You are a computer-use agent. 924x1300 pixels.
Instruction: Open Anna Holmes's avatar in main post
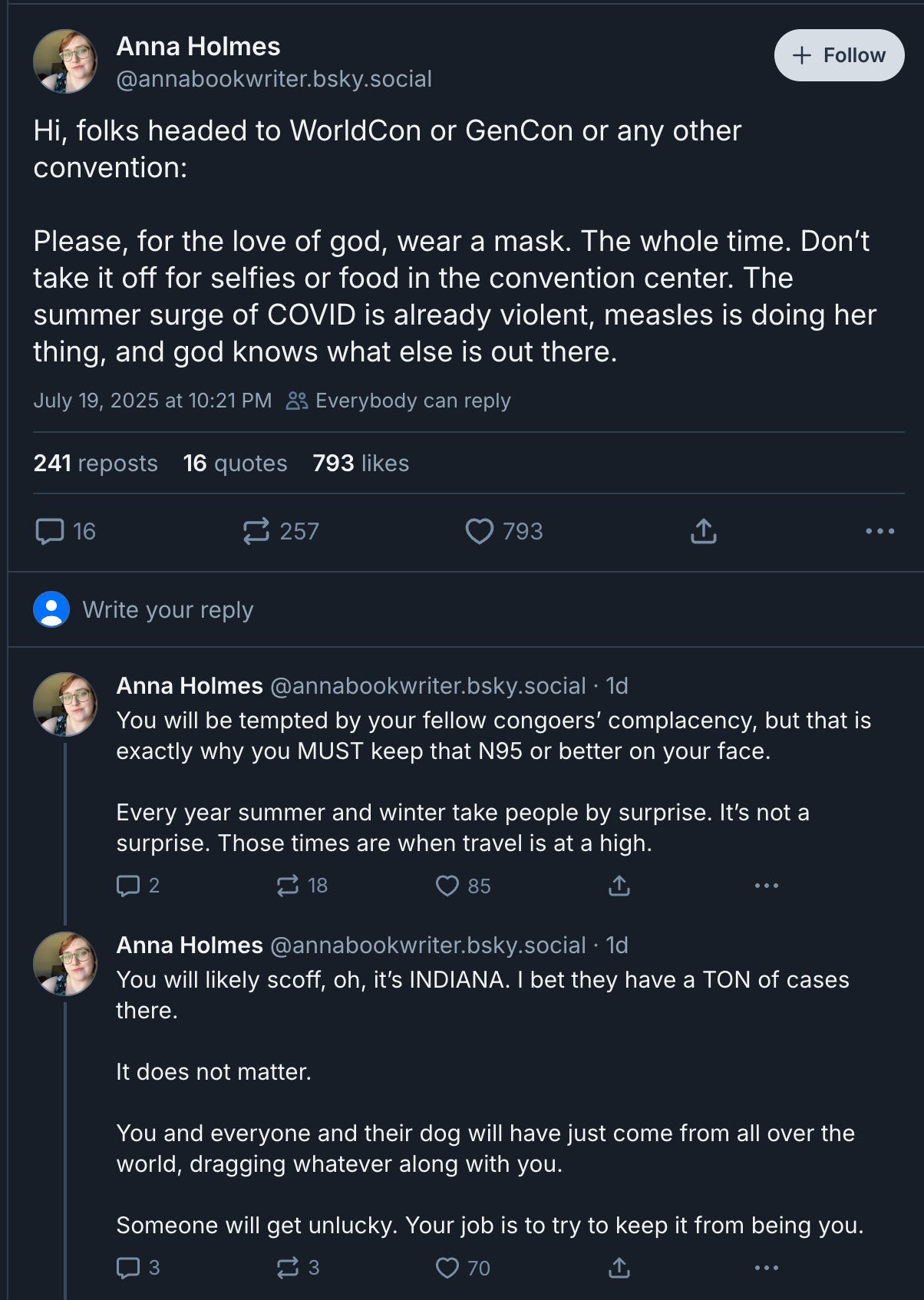click(x=65, y=61)
